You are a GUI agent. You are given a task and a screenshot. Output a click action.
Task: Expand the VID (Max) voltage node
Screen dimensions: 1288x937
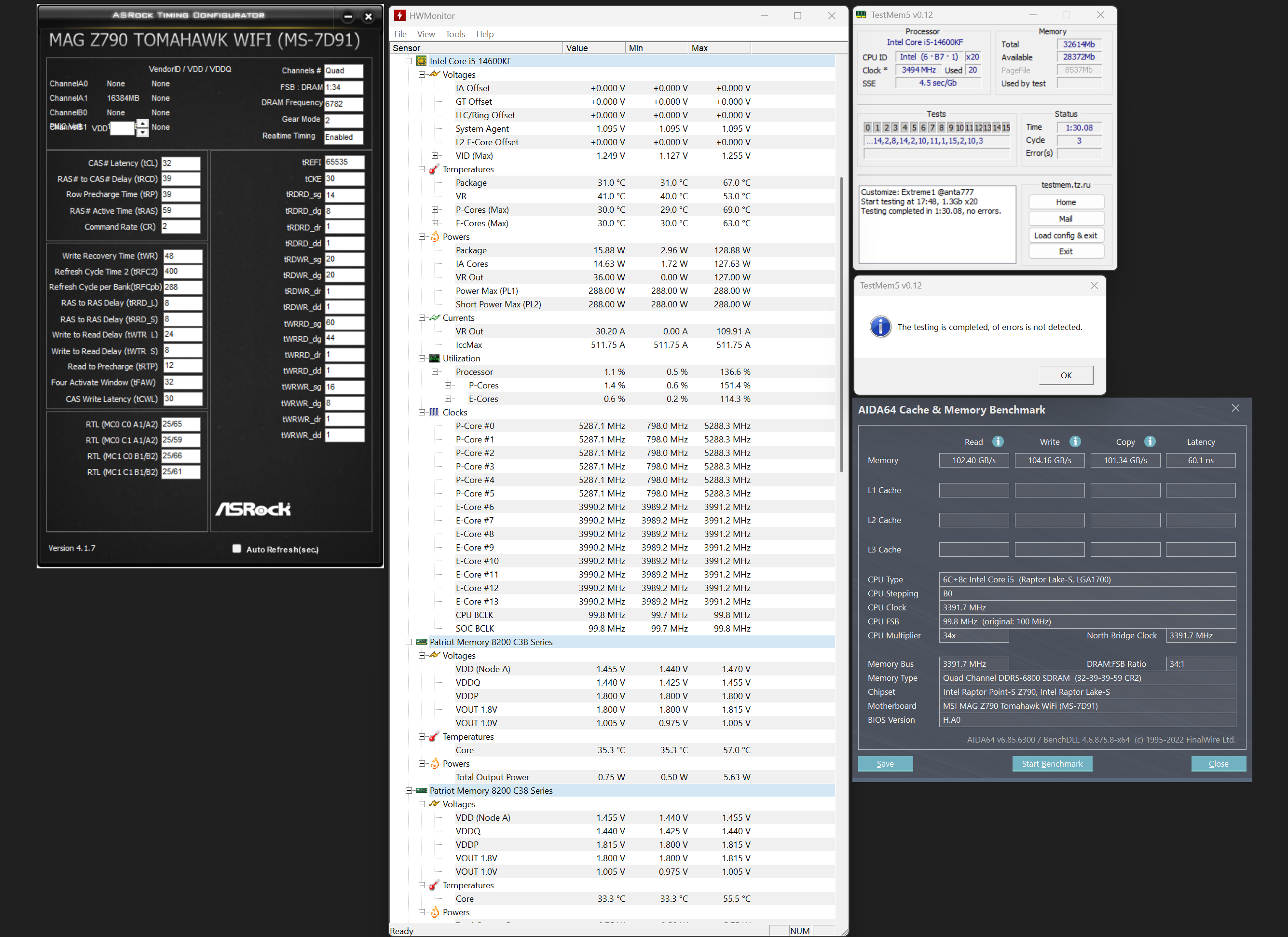(x=435, y=155)
